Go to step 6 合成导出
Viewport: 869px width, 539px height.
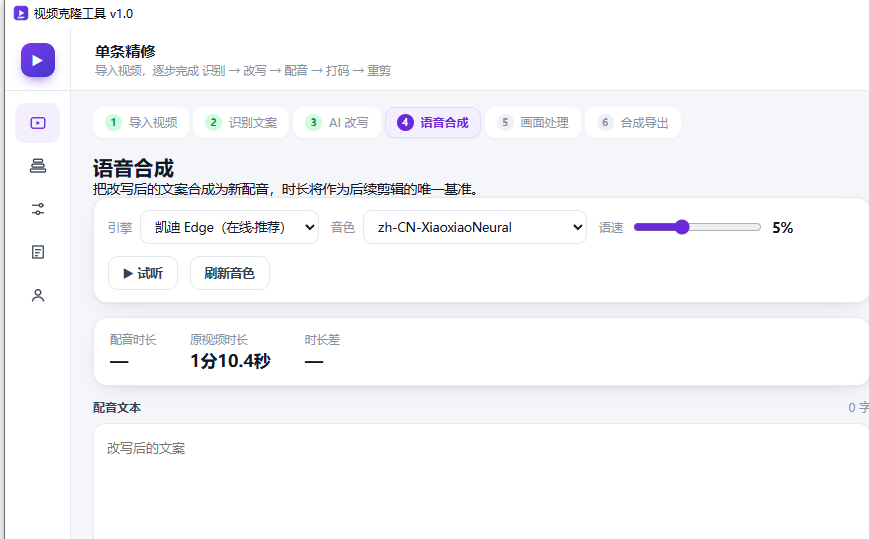[x=633, y=122]
